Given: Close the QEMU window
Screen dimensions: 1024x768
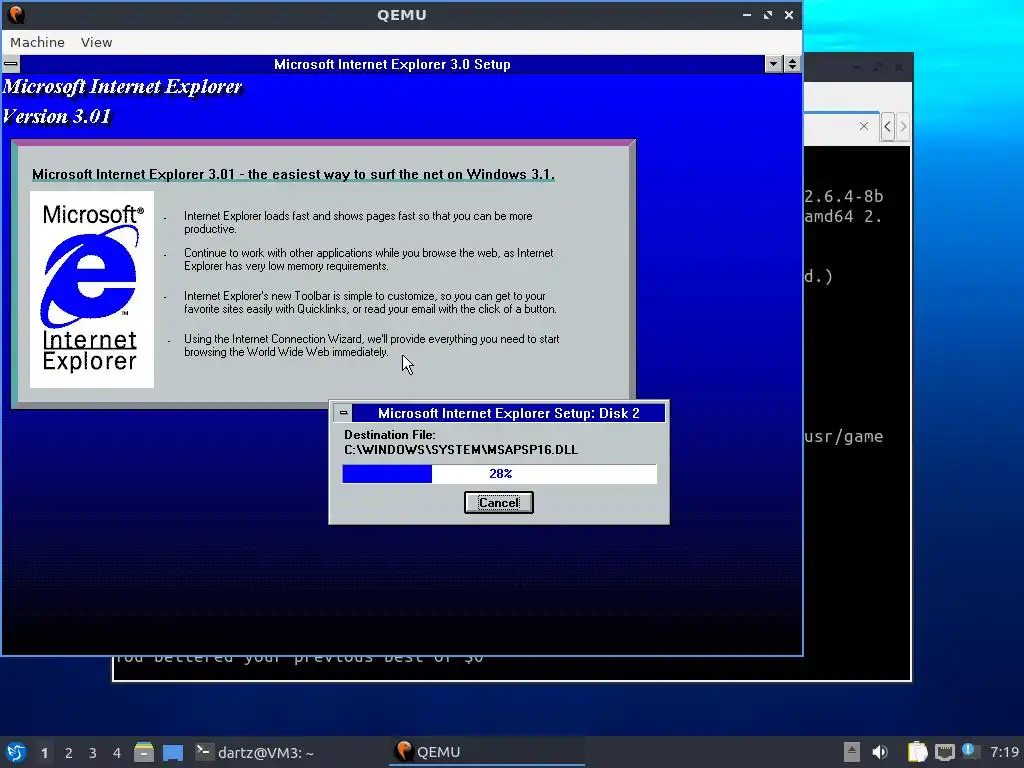Looking at the screenshot, I should click(789, 14).
